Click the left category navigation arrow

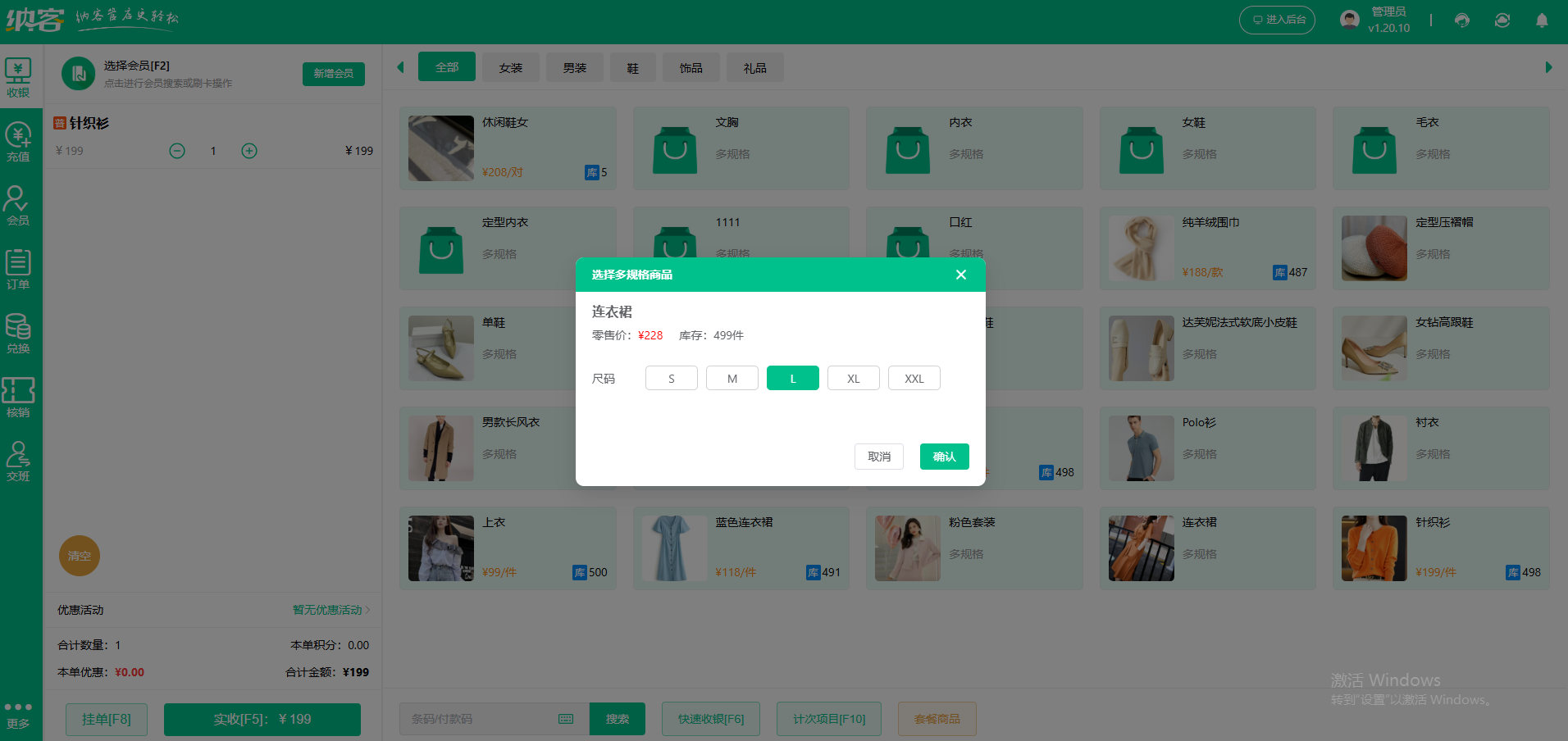point(400,66)
